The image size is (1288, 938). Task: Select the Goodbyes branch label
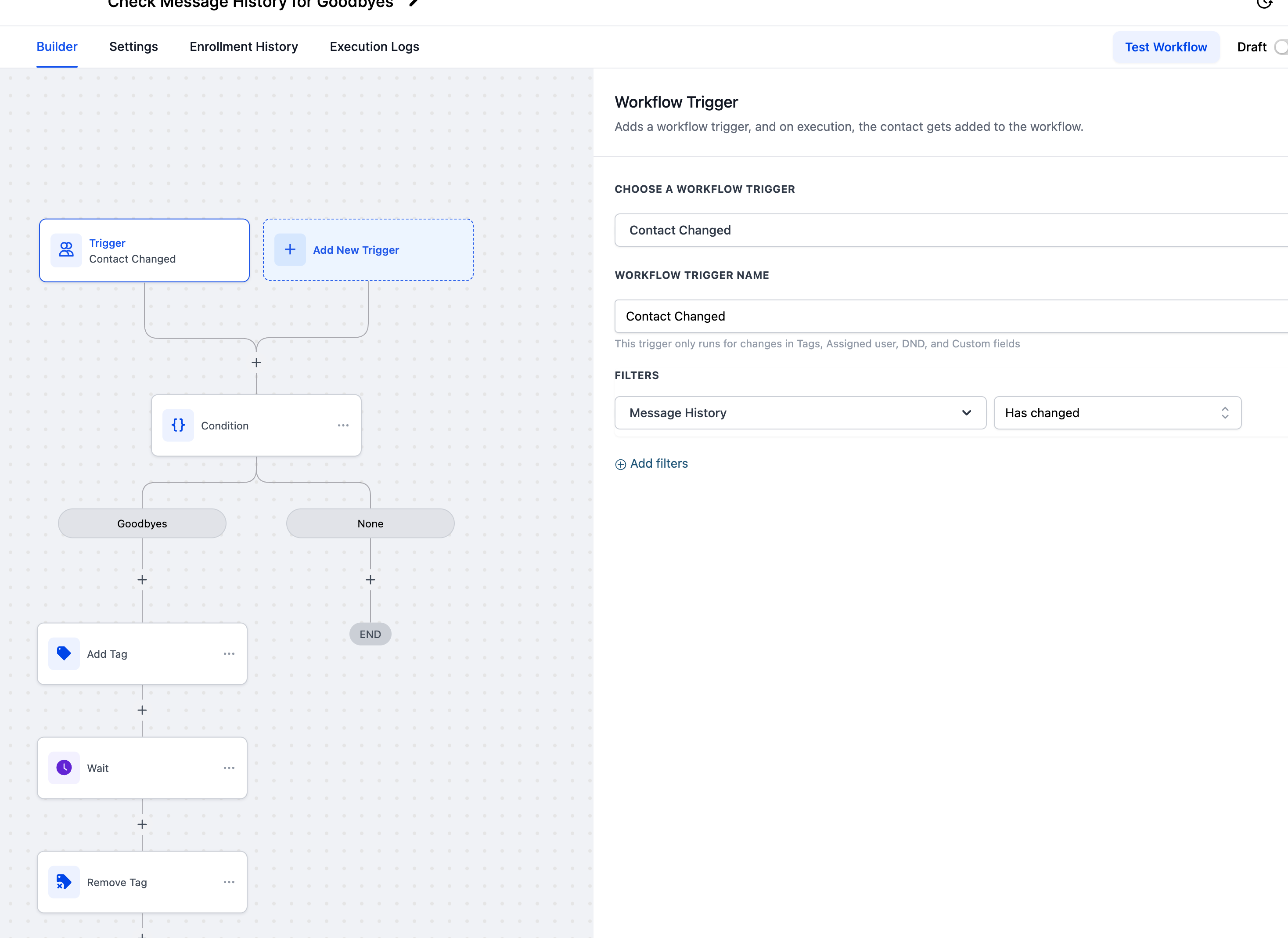[x=142, y=523]
